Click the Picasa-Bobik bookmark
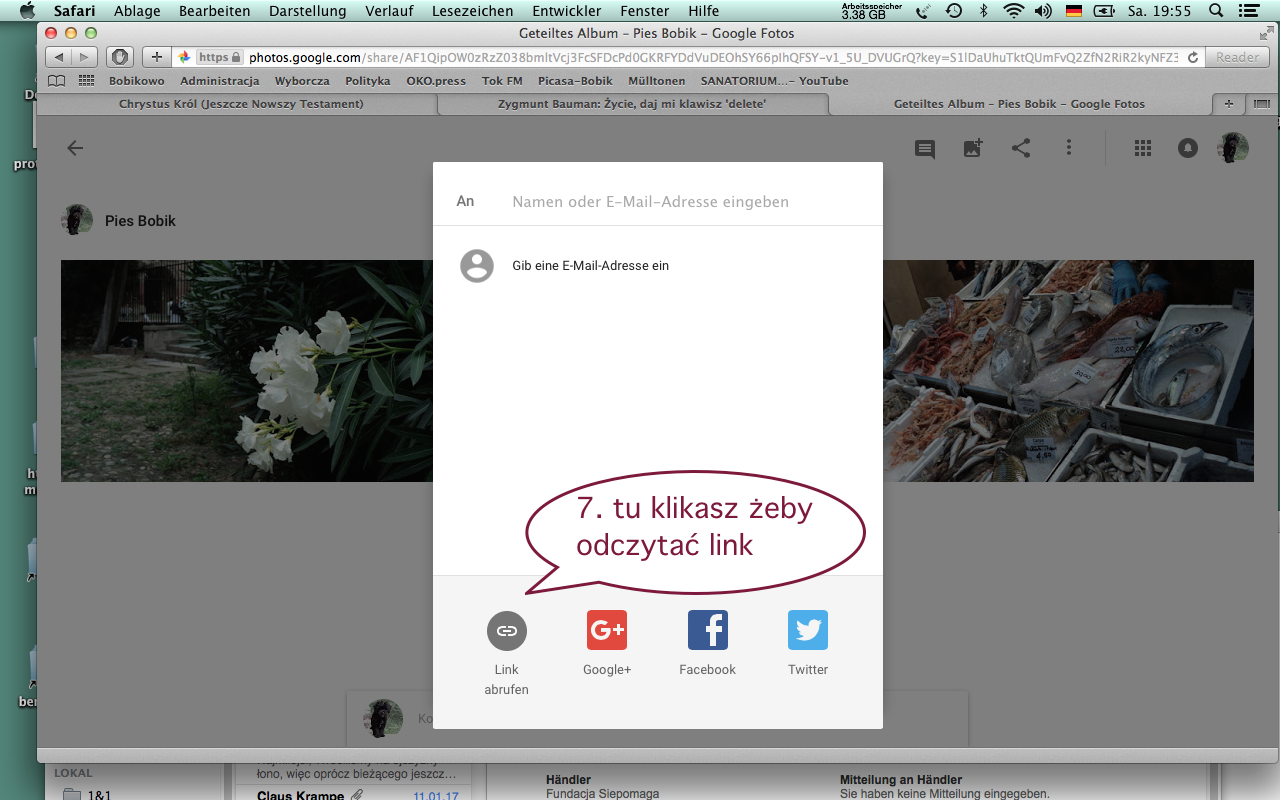 tap(574, 81)
